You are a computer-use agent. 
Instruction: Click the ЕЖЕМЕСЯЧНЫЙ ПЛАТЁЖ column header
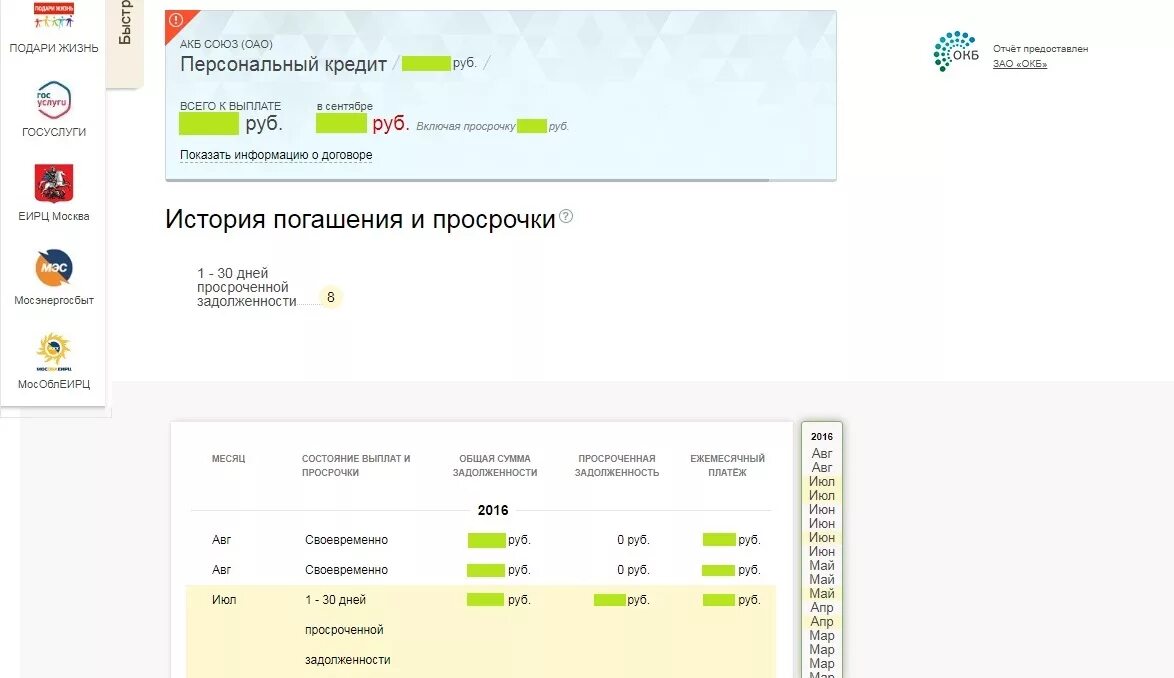click(728, 465)
